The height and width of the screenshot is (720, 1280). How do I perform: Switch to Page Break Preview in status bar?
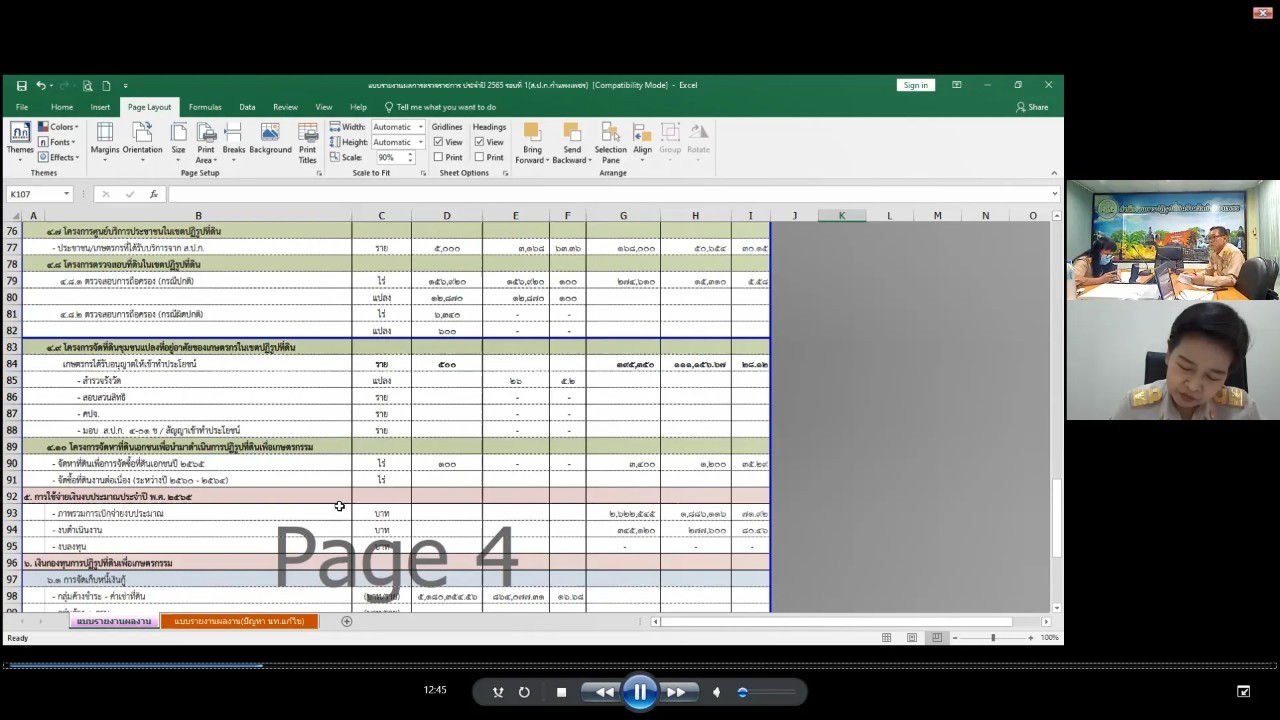[x=936, y=638]
